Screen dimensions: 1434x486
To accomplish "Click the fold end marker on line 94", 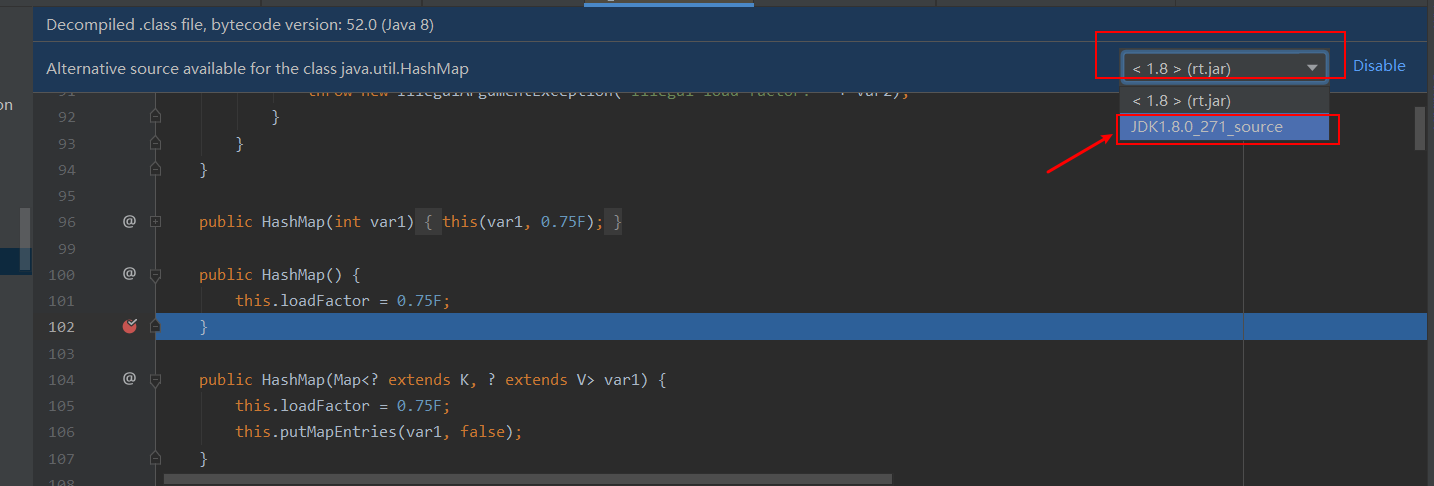I will 155,170.
